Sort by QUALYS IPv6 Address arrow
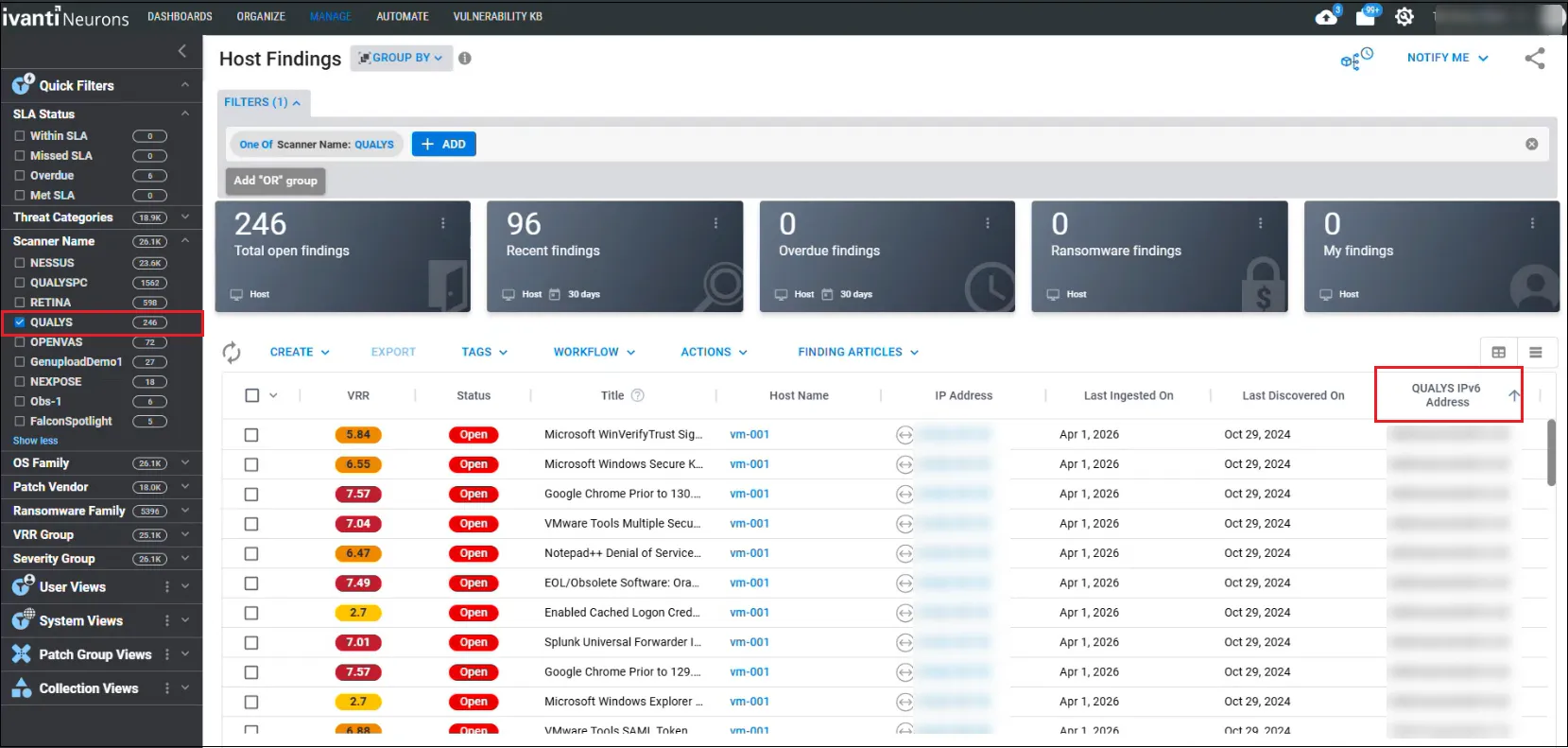Image resolution: width=1568 pixels, height=748 pixels. click(x=1514, y=395)
